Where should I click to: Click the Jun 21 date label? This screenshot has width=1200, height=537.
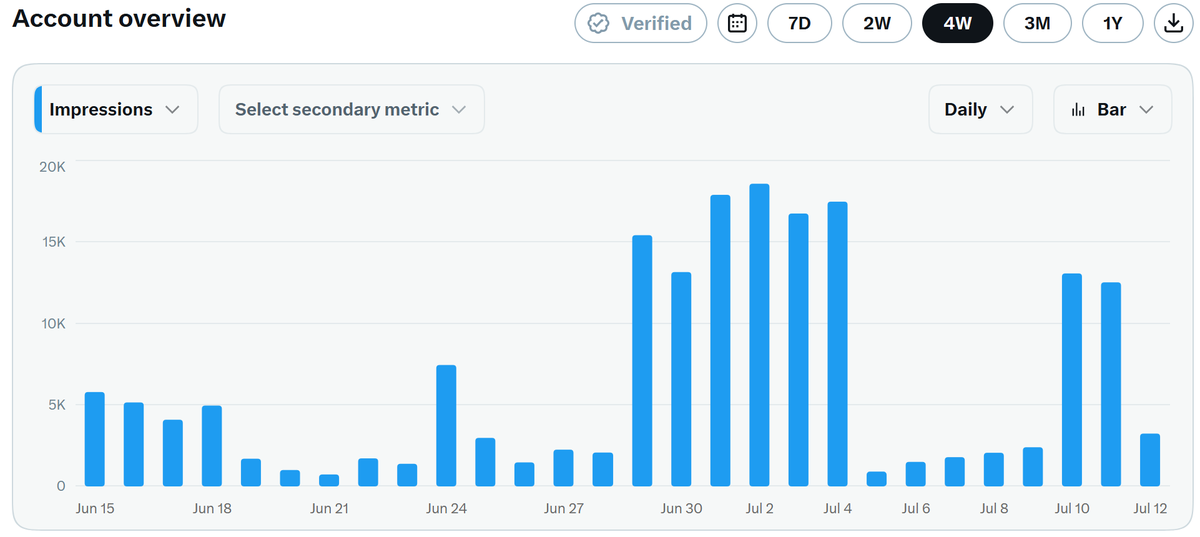click(329, 508)
